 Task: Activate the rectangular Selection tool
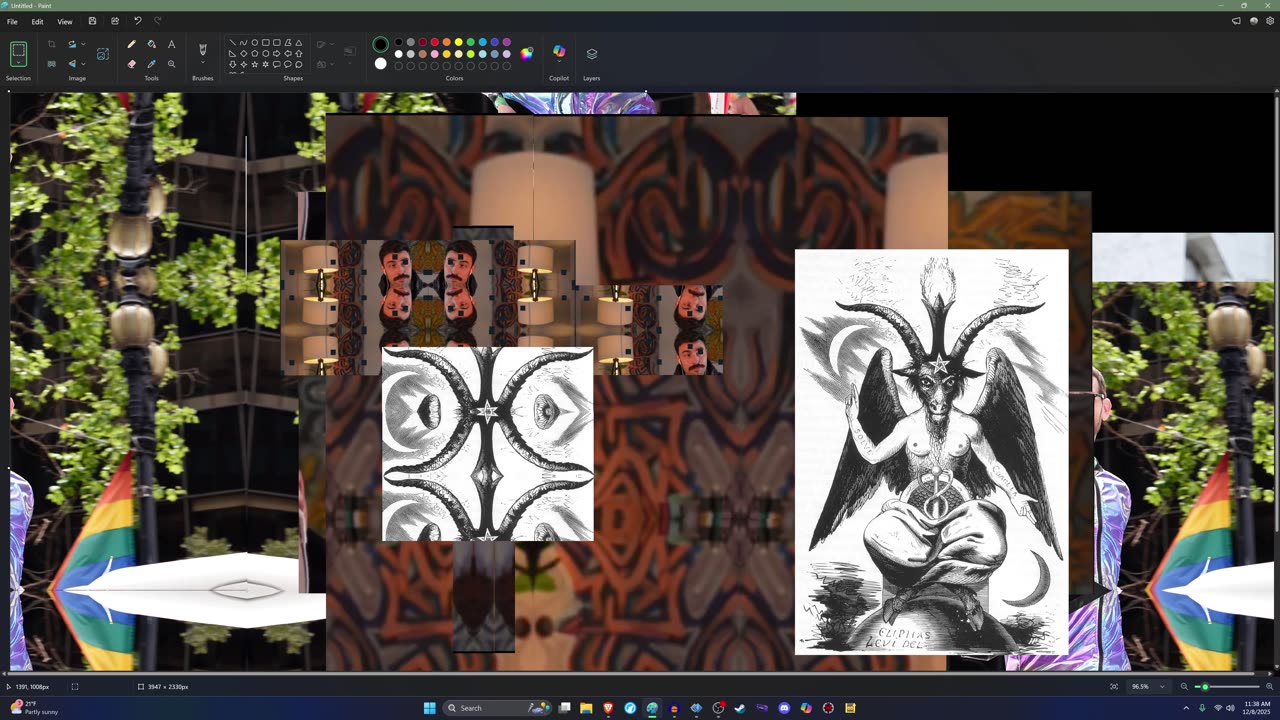18,49
